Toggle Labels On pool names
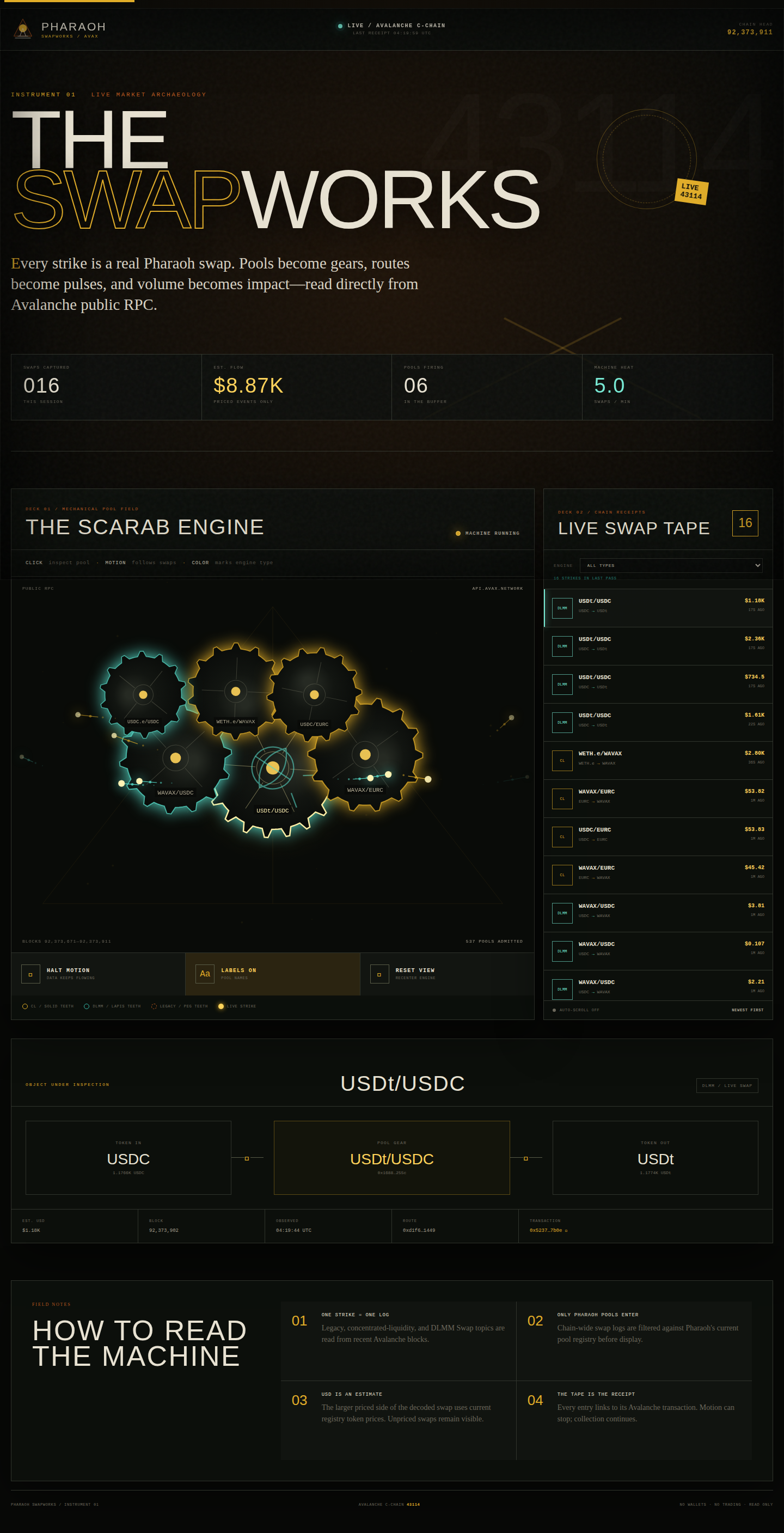The width and height of the screenshot is (784, 1533). [x=272, y=974]
